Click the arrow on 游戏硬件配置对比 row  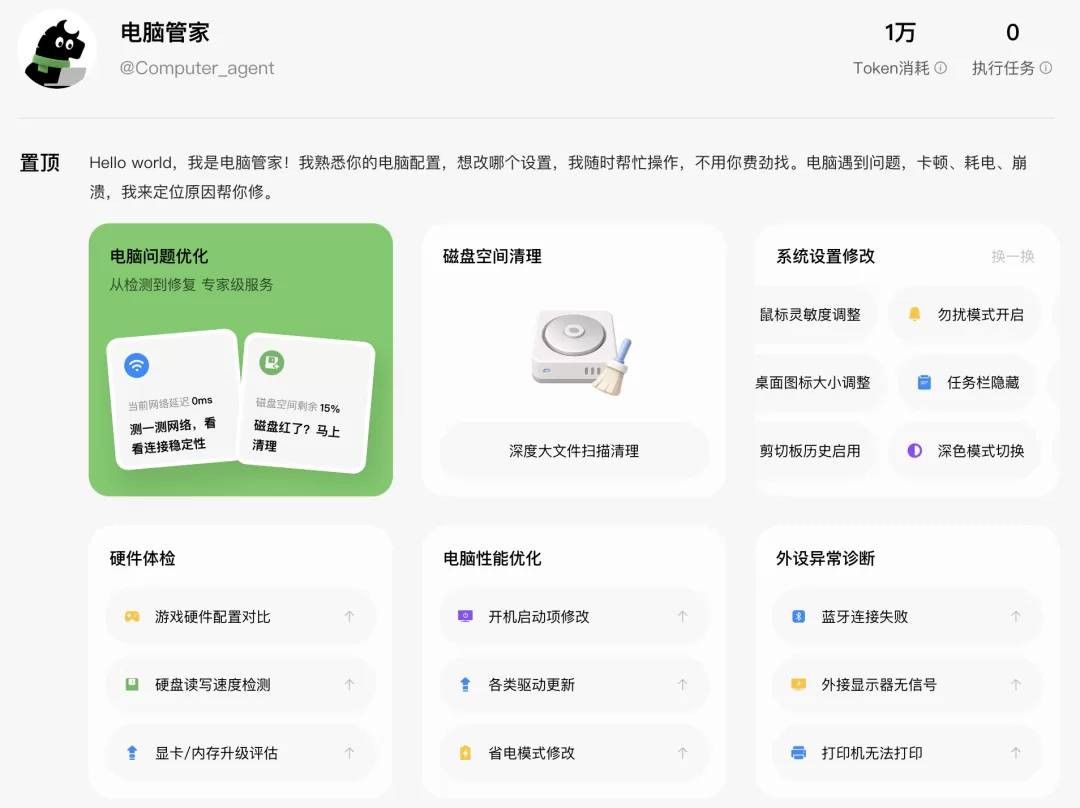point(349,617)
